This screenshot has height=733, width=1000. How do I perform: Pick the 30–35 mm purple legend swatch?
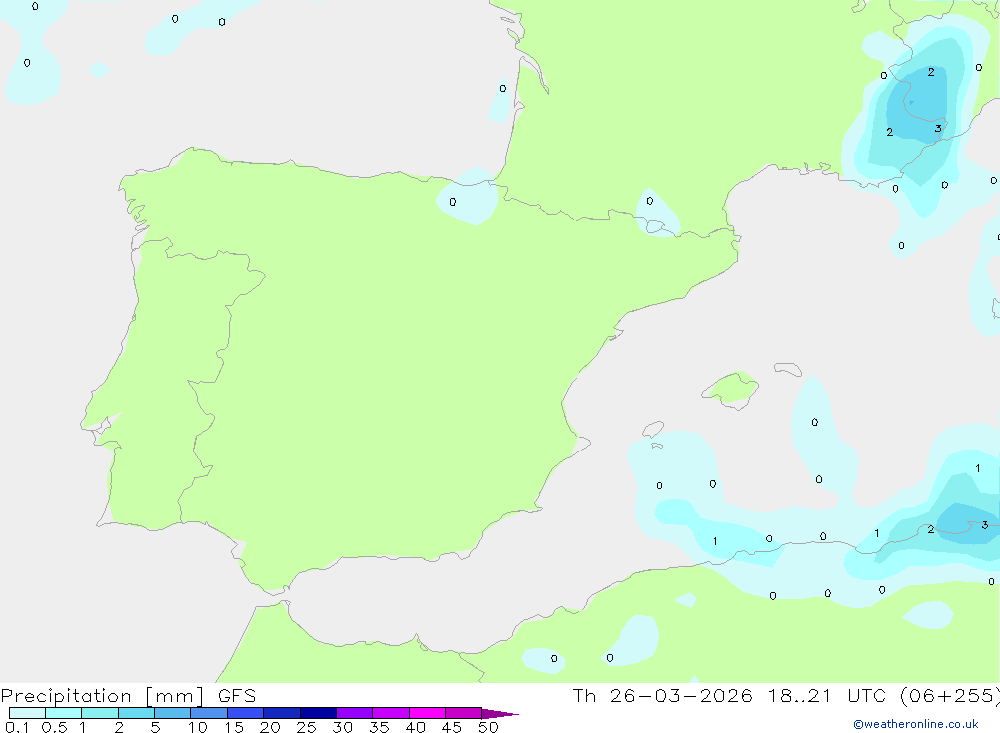(355, 713)
